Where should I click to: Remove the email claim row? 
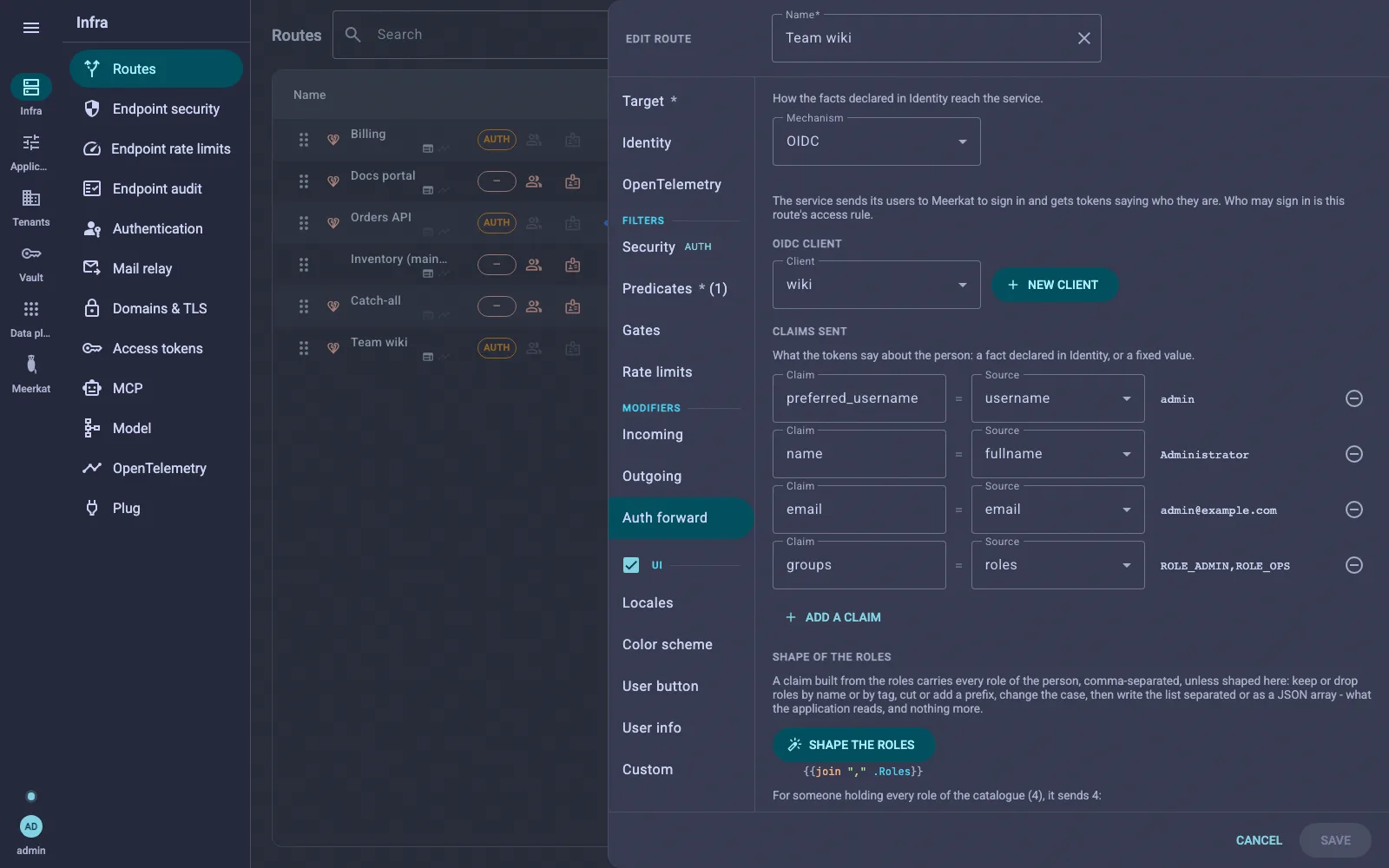point(1354,510)
